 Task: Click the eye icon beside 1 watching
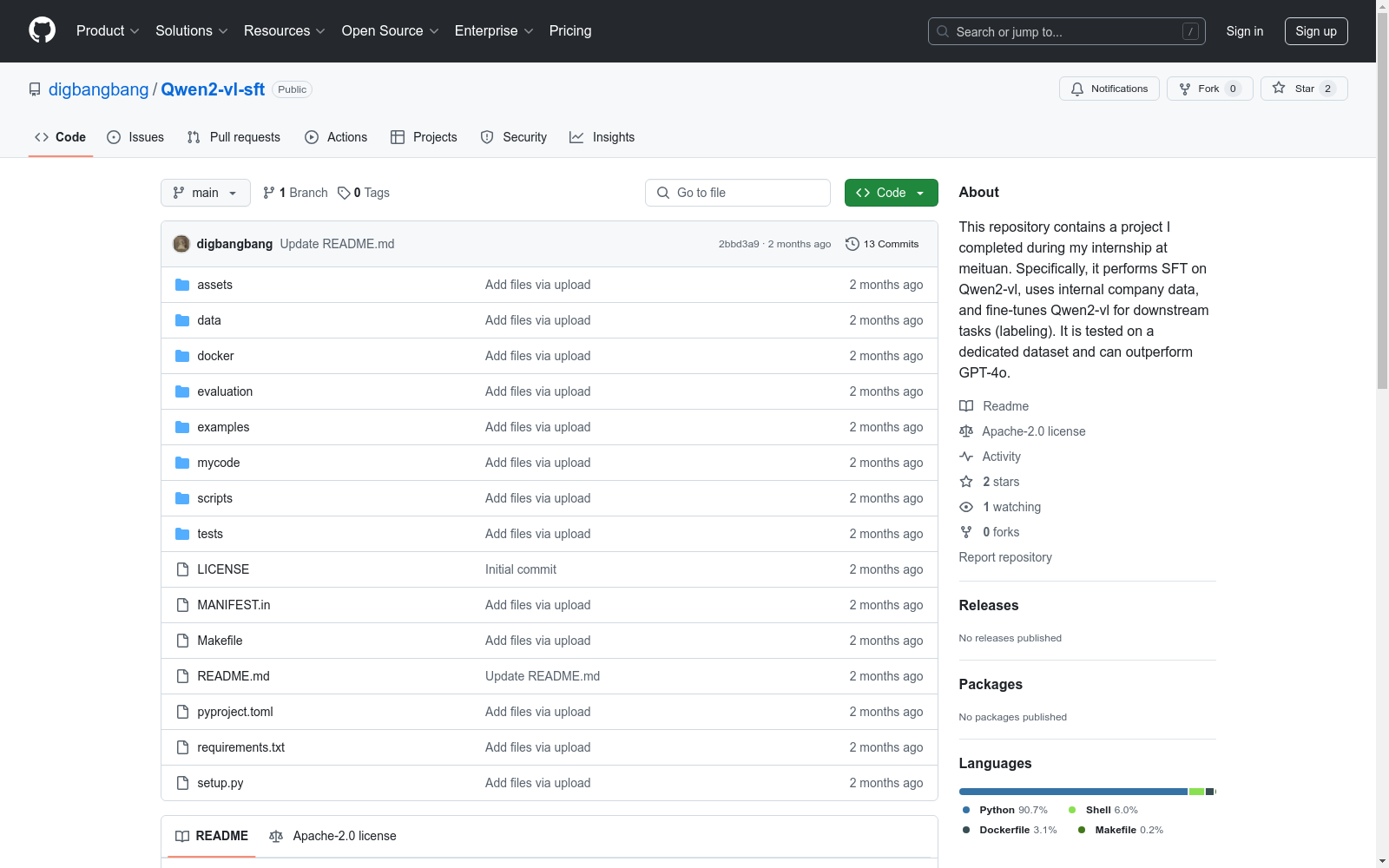tap(966, 507)
